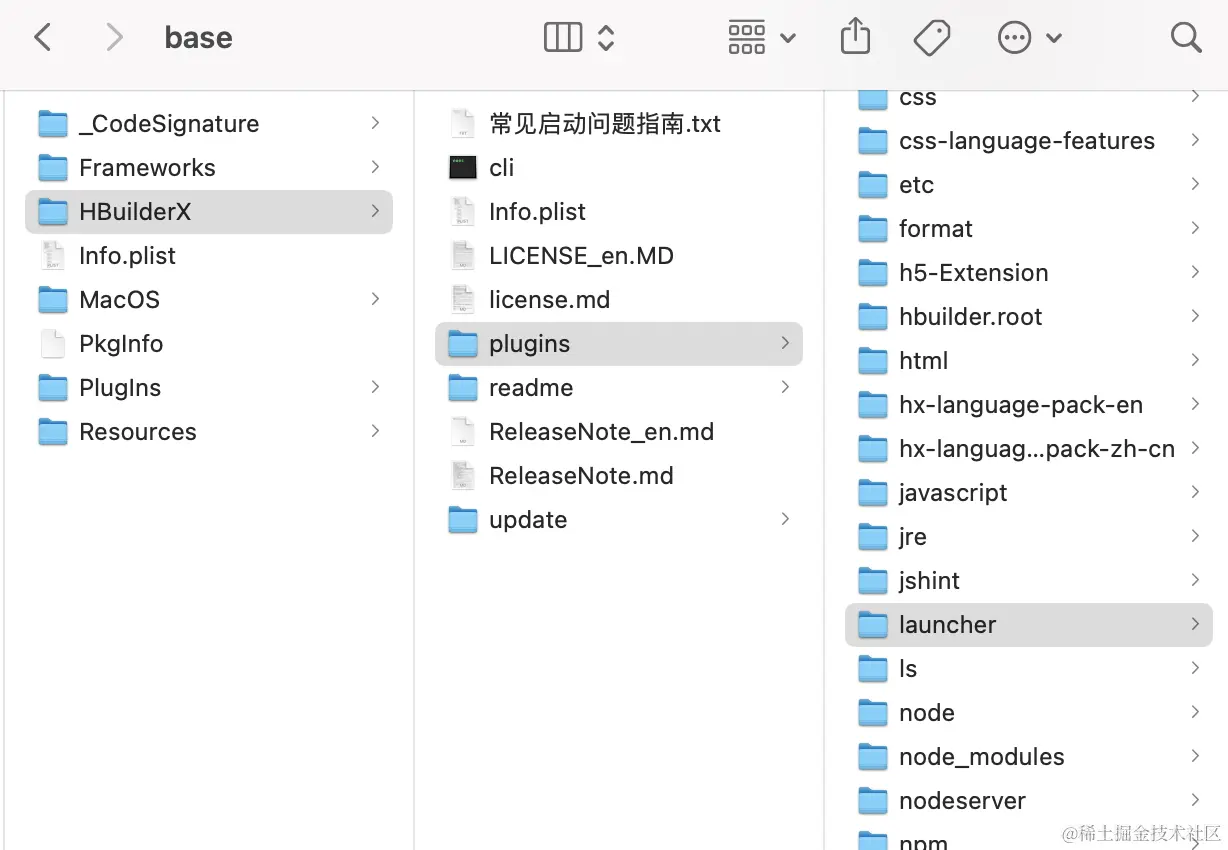Select the 常见启动问题指南.txt file icon
Image resolution: width=1228 pixels, height=850 pixels.
click(463, 124)
